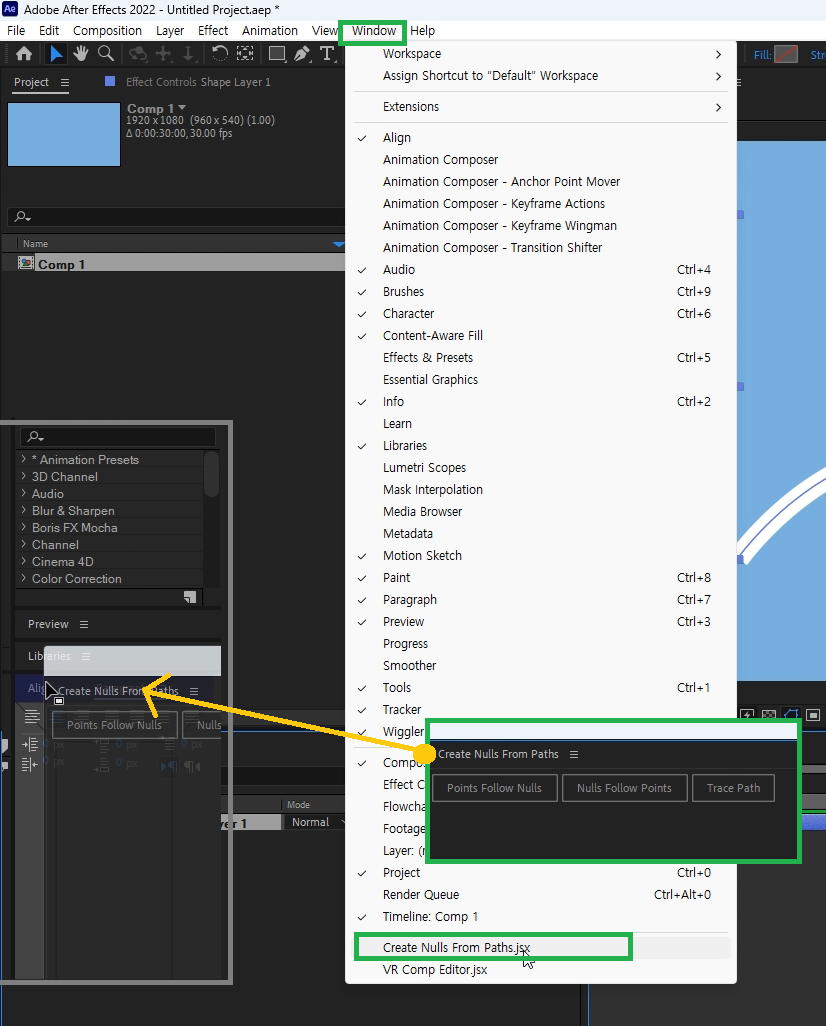826x1026 pixels.
Task: Open menu icon beside Trace Path panel title
Action: pos(574,754)
